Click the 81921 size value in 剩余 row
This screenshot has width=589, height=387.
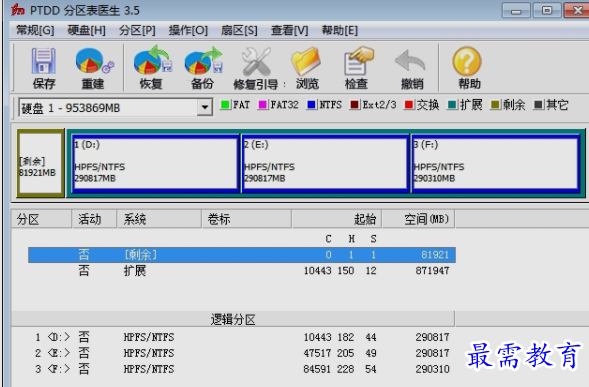pyautogui.click(x=435, y=255)
